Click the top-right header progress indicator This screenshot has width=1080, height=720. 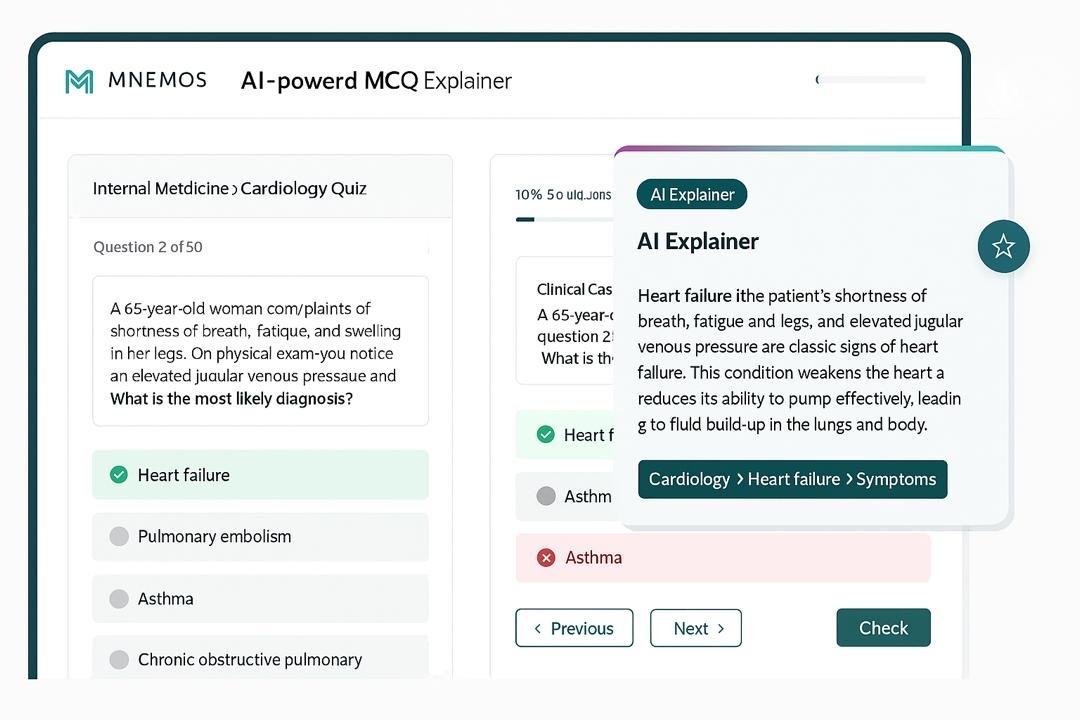pyautogui.click(x=870, y=80)
